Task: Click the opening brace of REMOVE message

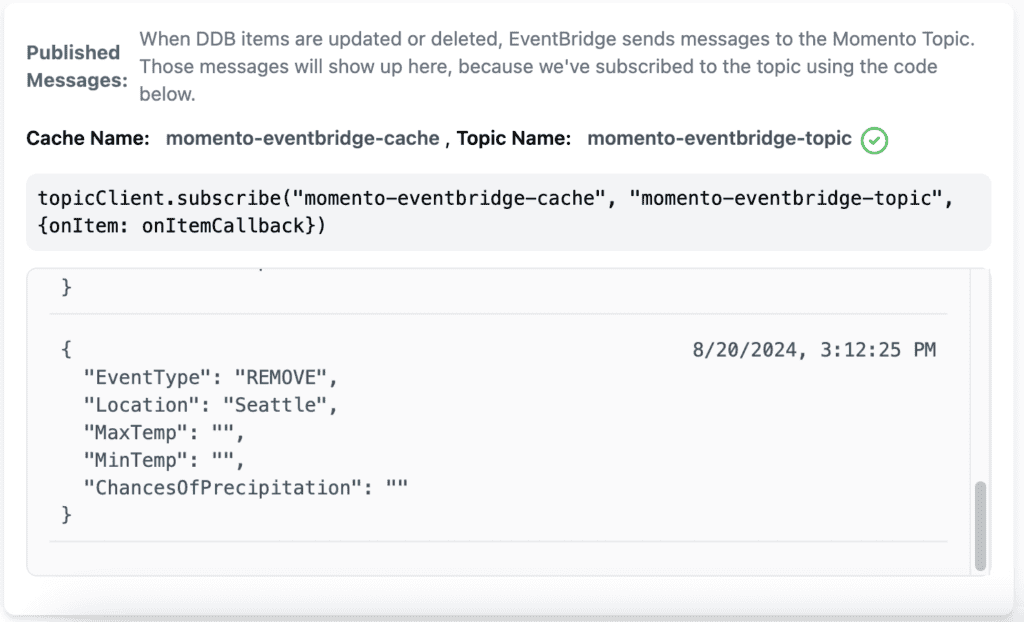Action: 66,350
